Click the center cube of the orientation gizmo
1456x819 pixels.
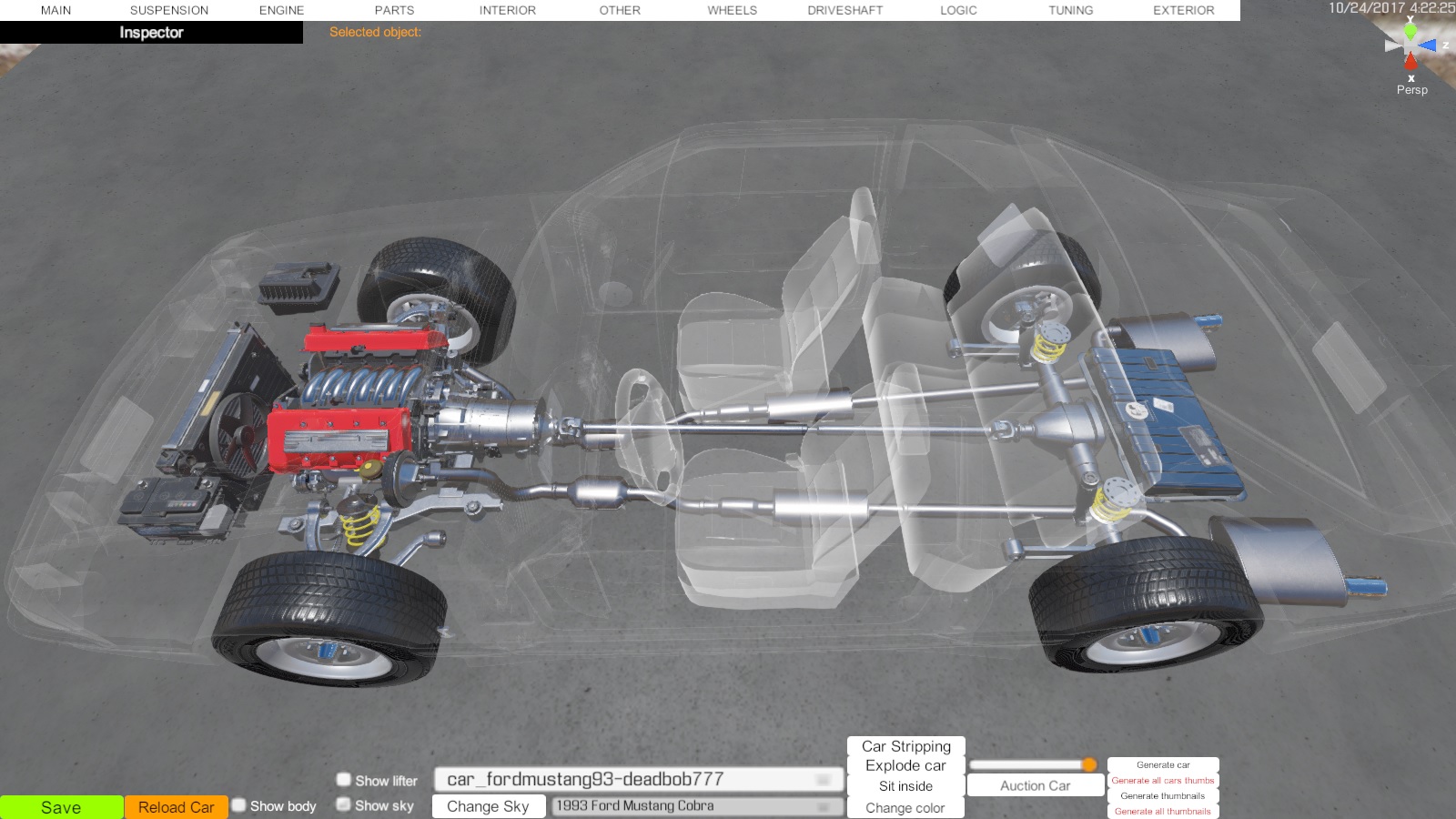click(x=1410, y=46)
